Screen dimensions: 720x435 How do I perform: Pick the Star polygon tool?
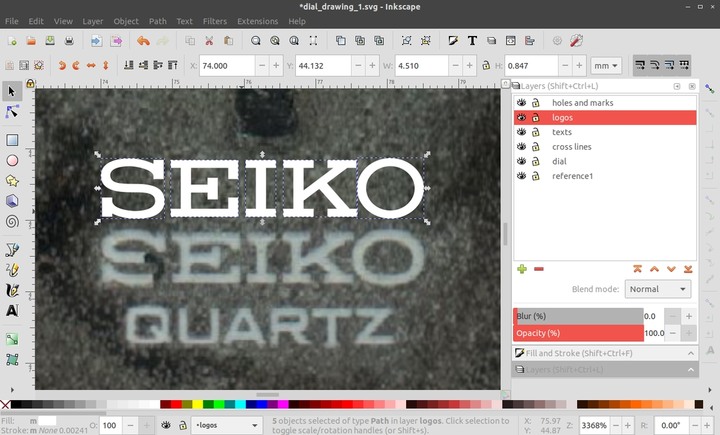(12, 181)
